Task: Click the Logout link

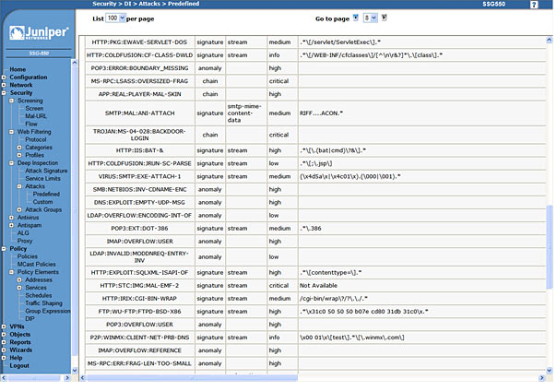Action: click(19, 365)
